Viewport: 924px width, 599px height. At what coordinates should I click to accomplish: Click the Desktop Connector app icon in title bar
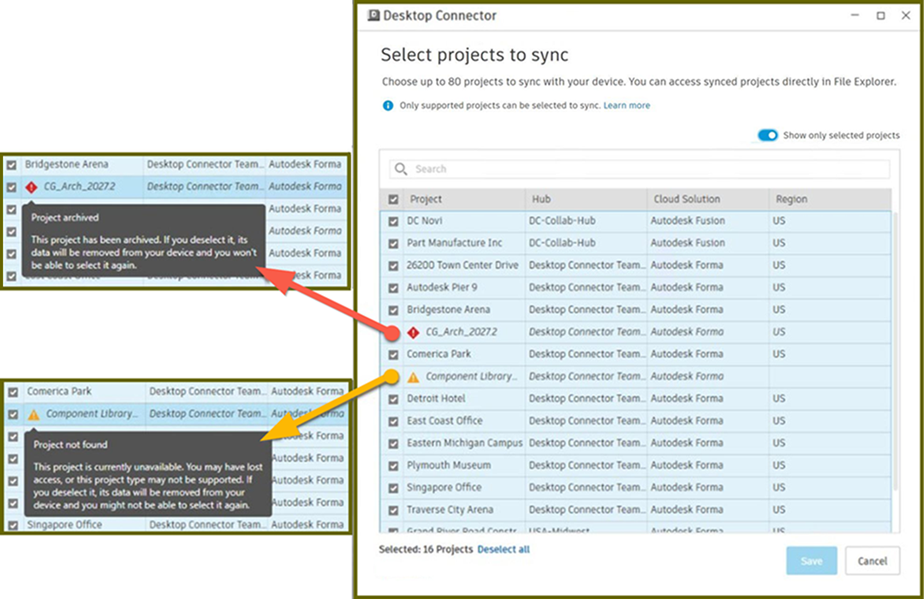pyautogui.click(x=374, y=15)
